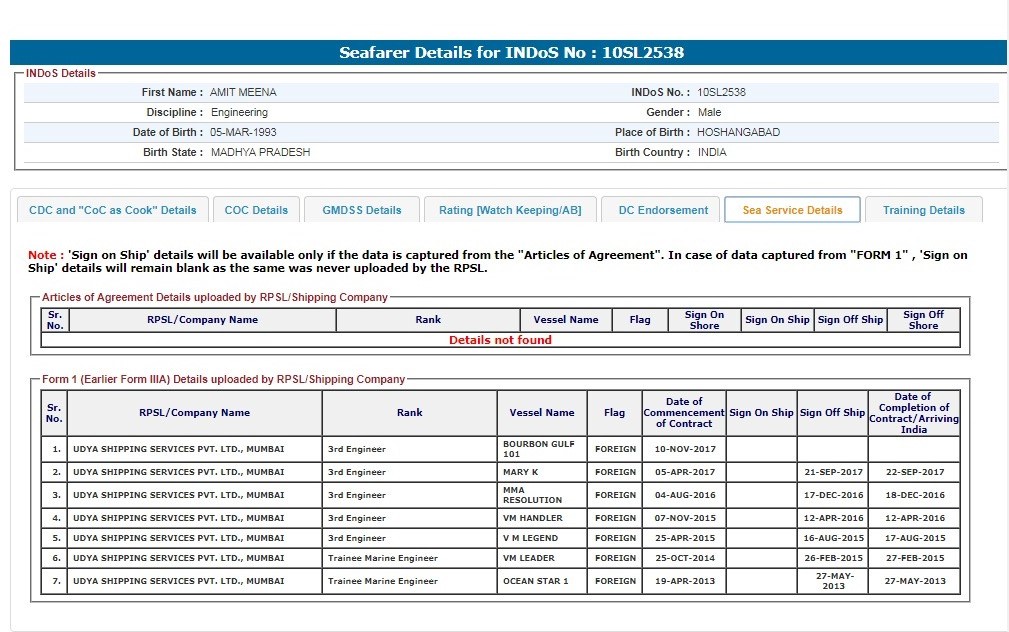Image resolution: width=1009 pixels, height=632 pixels.
Task: Click the Sign On Shore column header
Action: pos(704,320)
